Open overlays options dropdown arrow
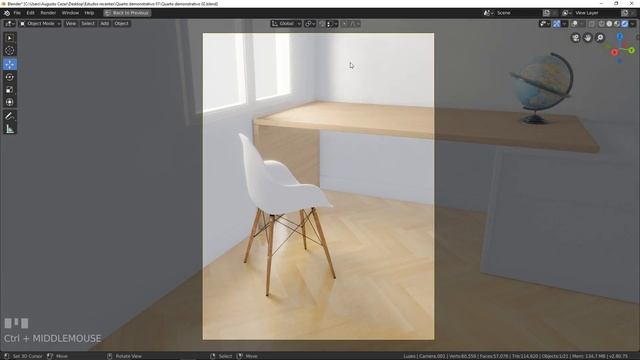Screen dimensions: 640x360 click(x=582, y=24)
